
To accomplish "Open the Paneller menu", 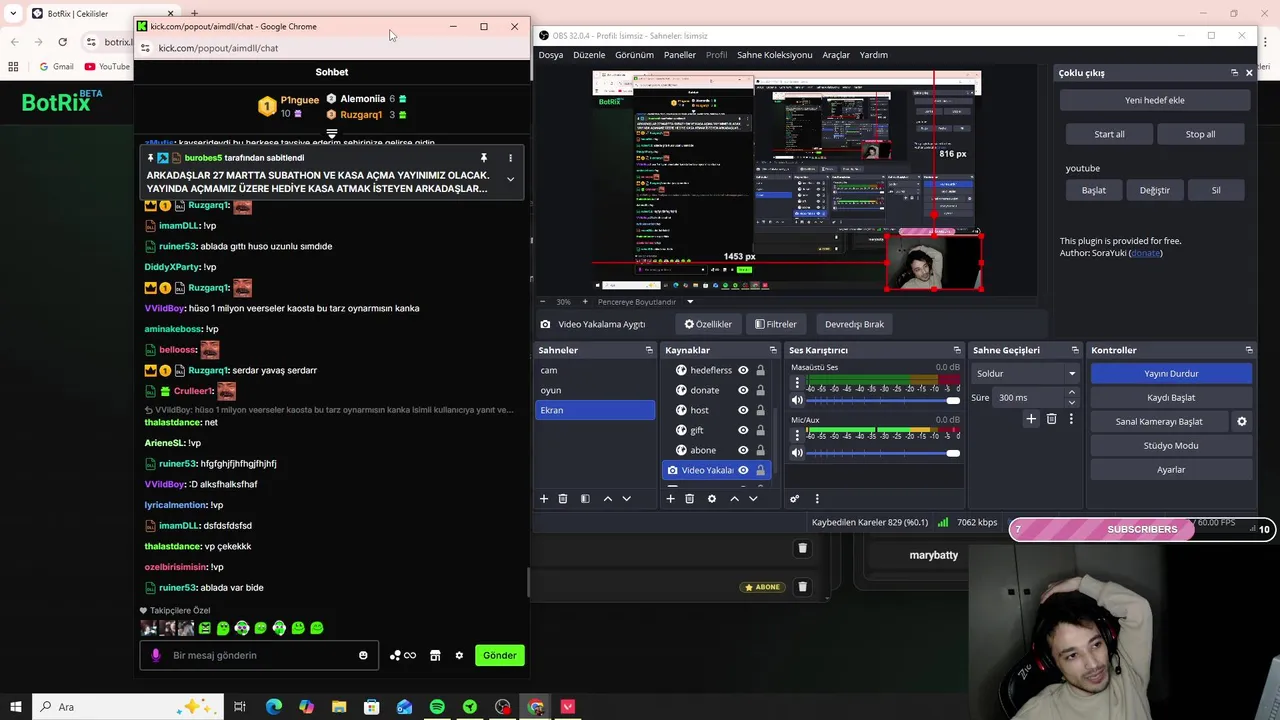I will coord(680,55).
